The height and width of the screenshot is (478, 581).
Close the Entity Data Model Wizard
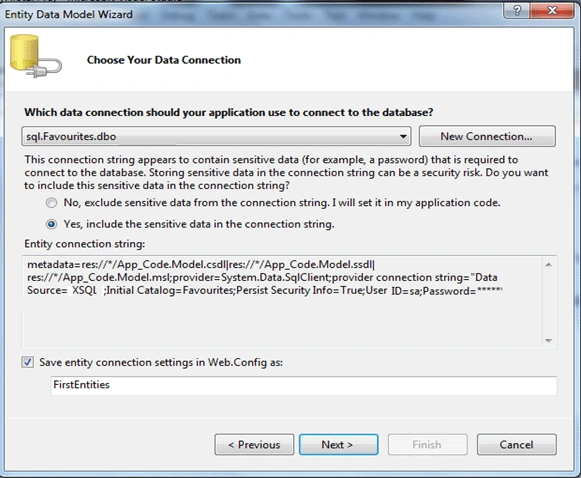552,10
